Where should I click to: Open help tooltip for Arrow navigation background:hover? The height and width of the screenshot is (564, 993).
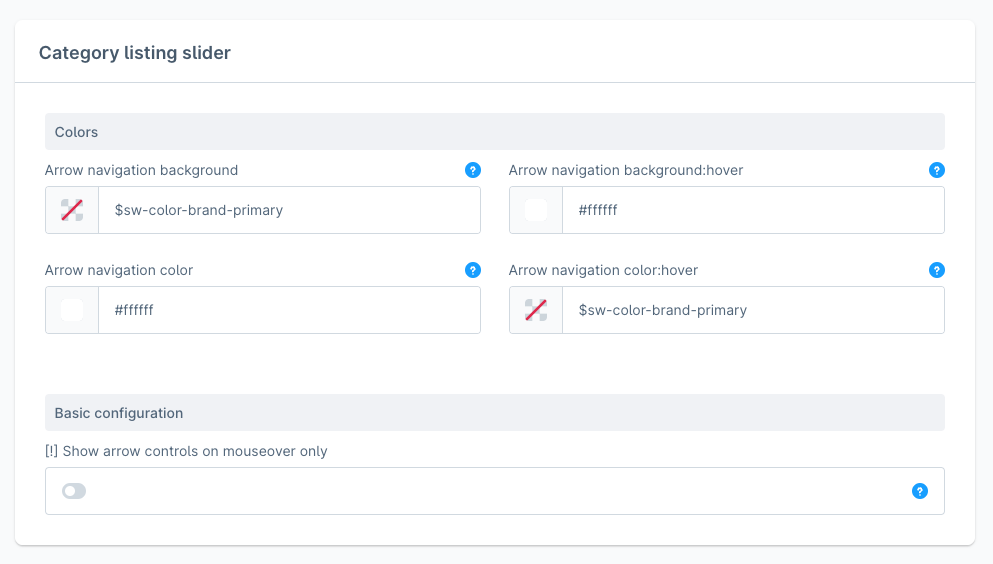[x=937, y=170]
